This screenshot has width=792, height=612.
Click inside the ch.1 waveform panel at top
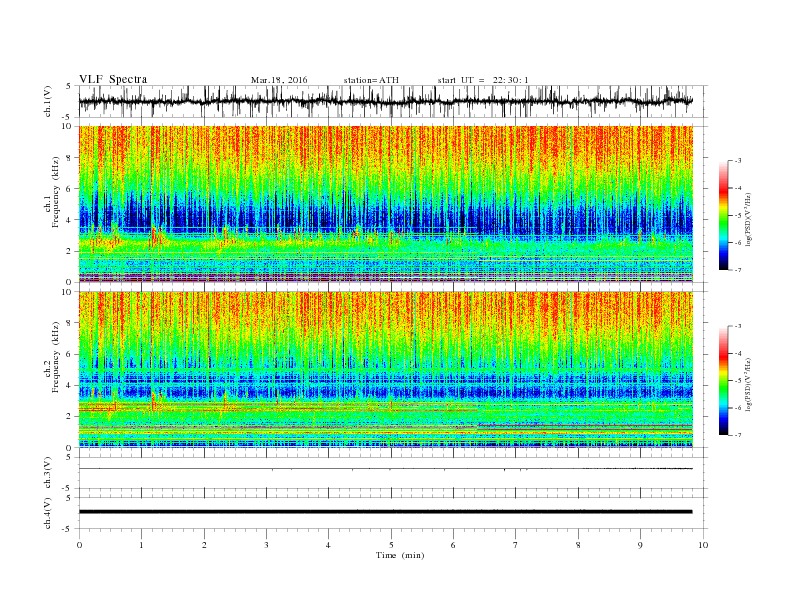[393, 101]
